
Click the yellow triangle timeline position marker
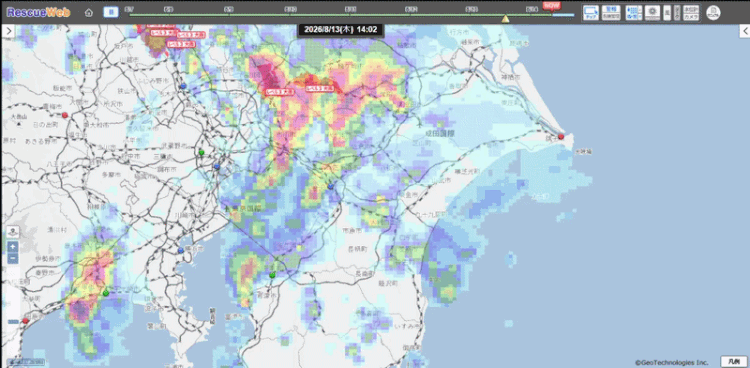(505, 19)
